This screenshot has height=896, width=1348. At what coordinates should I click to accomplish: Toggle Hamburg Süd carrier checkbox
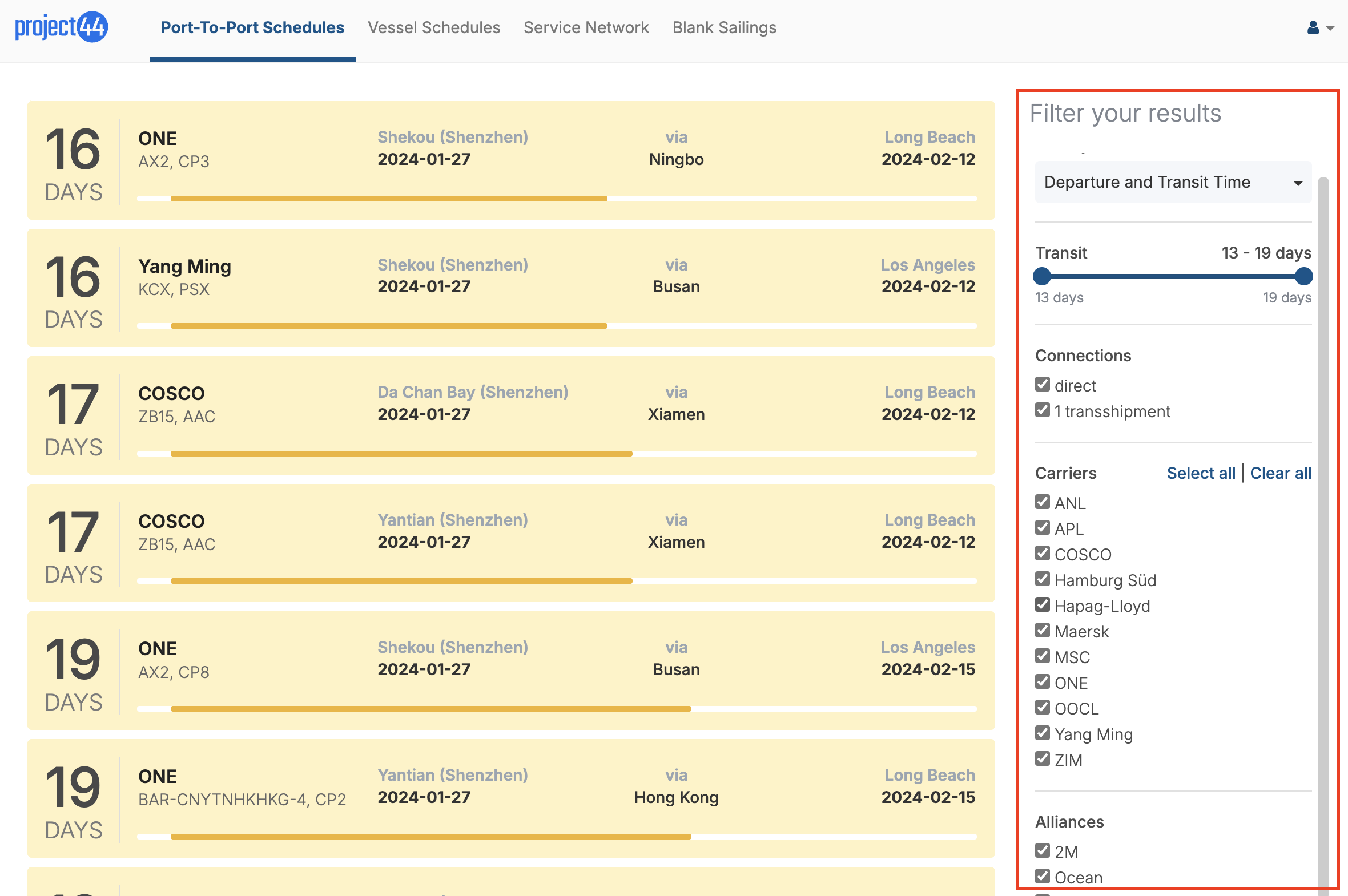click(1042, 579)
